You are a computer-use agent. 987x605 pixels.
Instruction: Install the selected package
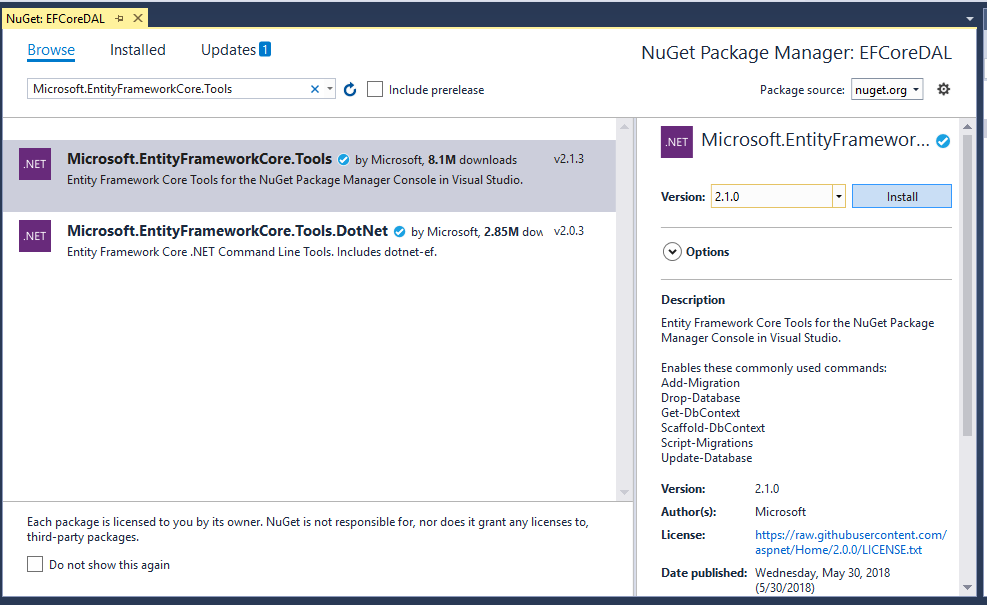901,196
